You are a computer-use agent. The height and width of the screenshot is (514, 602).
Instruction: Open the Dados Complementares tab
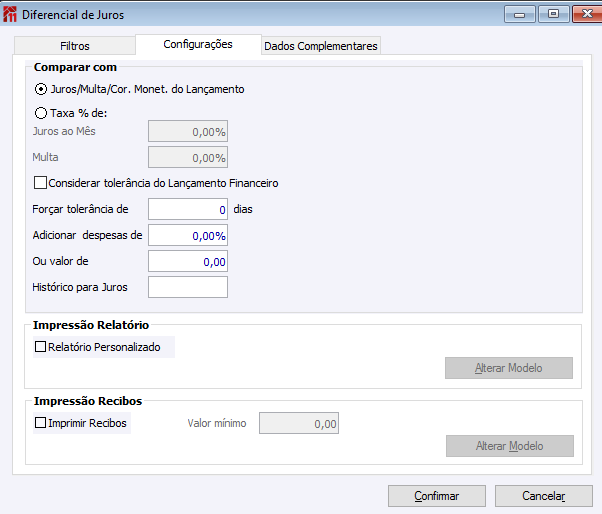321,46
